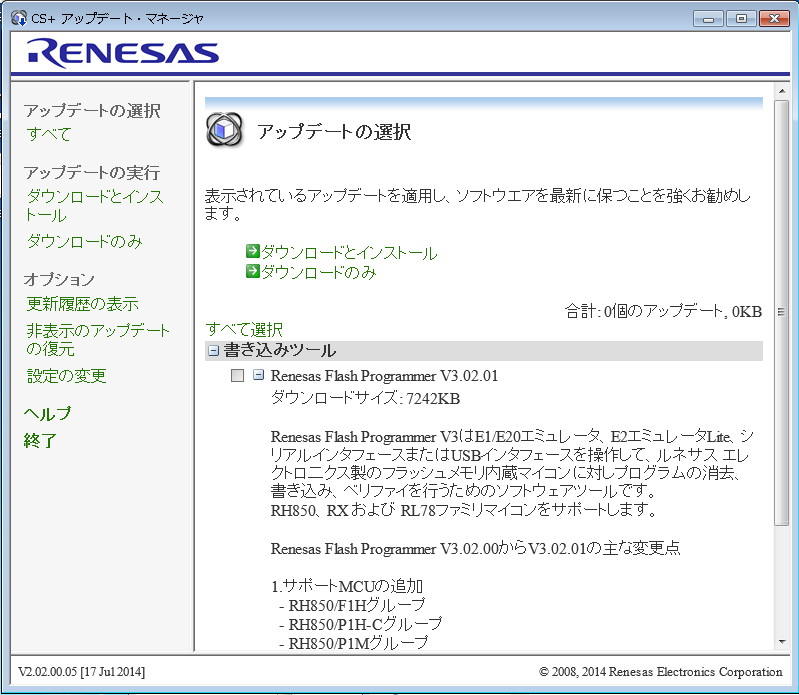Click the scrollbar down arrow
The height and width of the screenshot is (695, 799).
pos(782,641)
